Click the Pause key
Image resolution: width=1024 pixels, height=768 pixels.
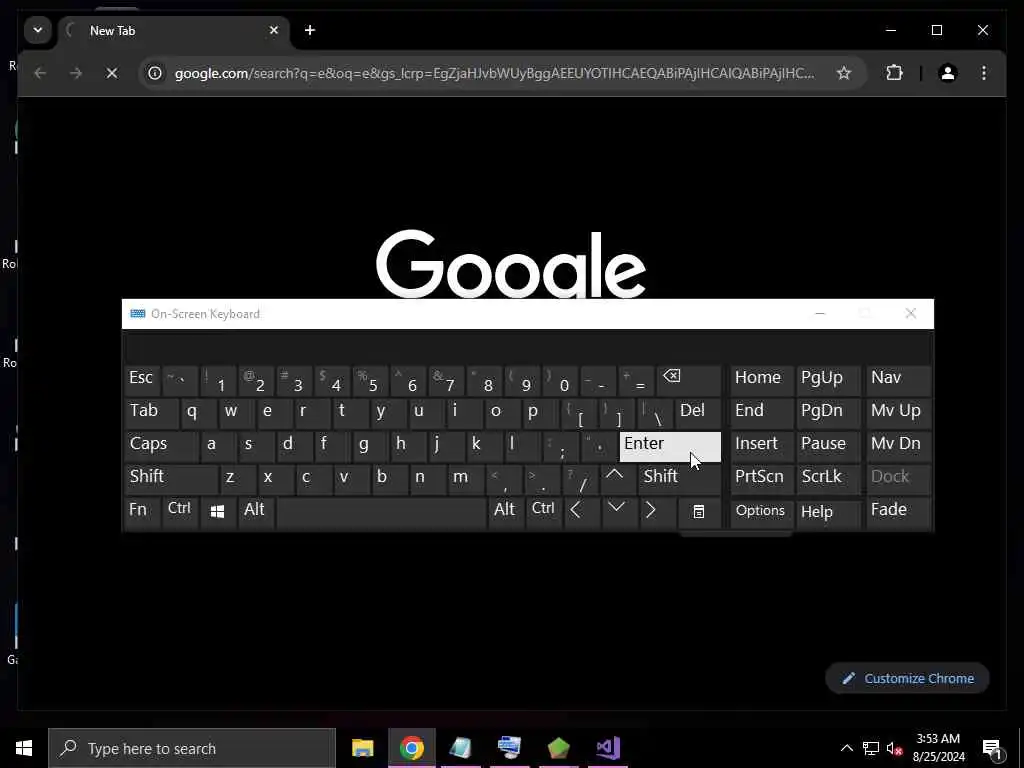pyautogui.click(x=827, y=445)
